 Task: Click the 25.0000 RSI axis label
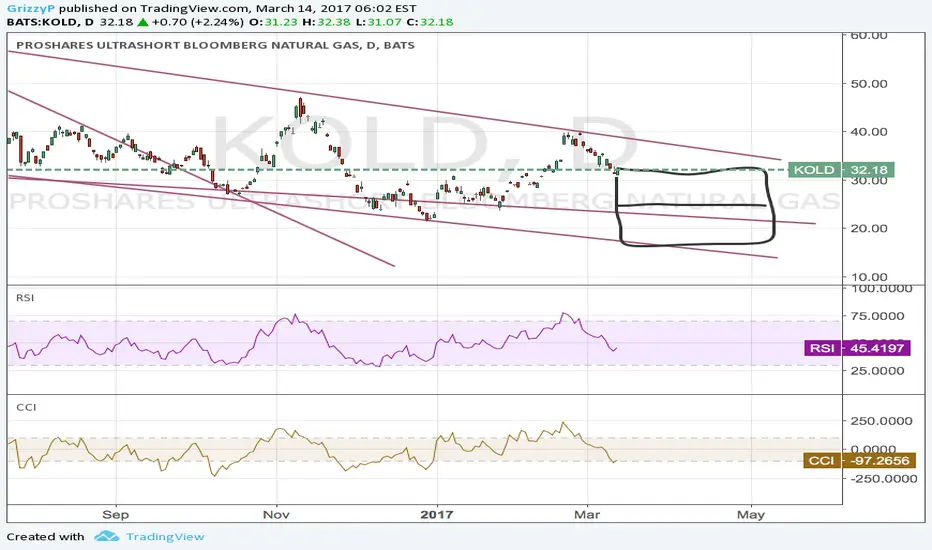[877, 371]
